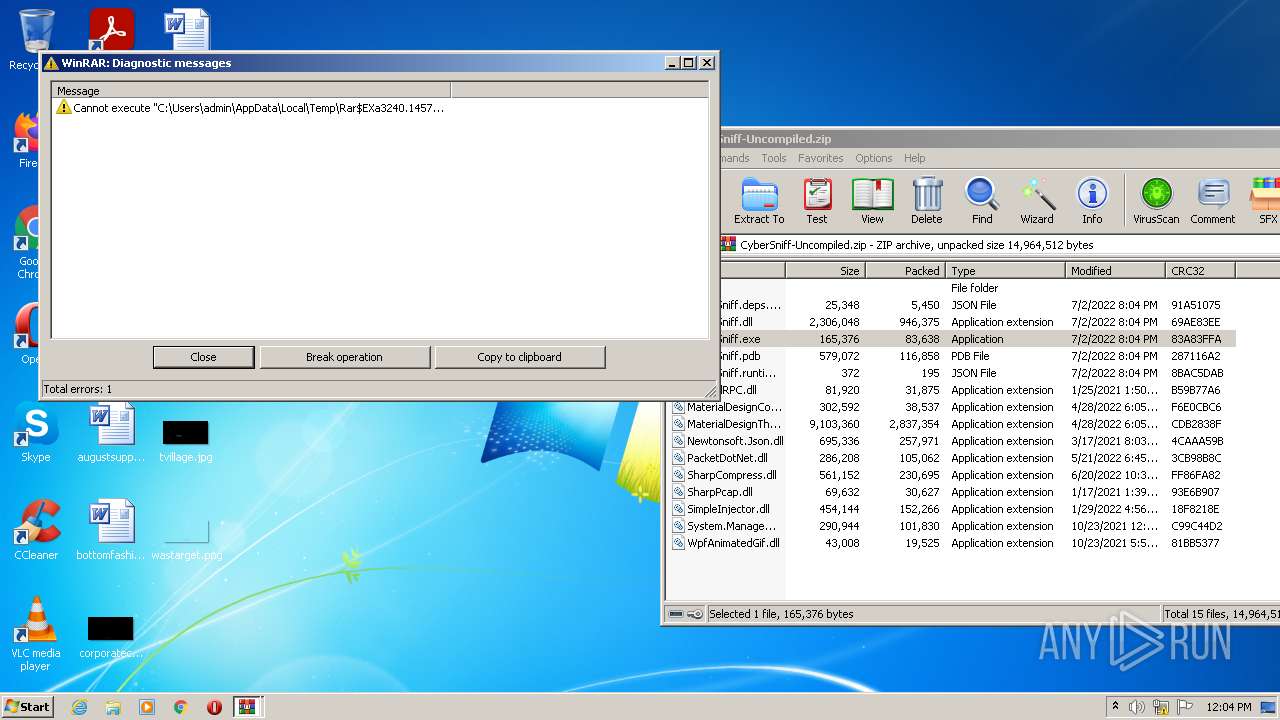Open Windows Explorer from the taskbar

point(113,707)
